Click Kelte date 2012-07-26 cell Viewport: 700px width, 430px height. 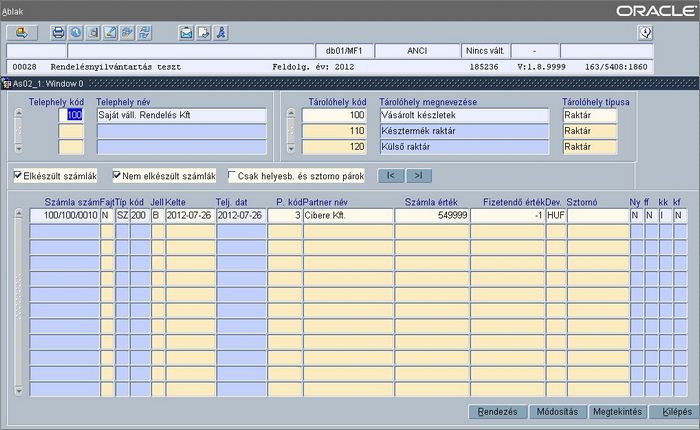(191, 215)
